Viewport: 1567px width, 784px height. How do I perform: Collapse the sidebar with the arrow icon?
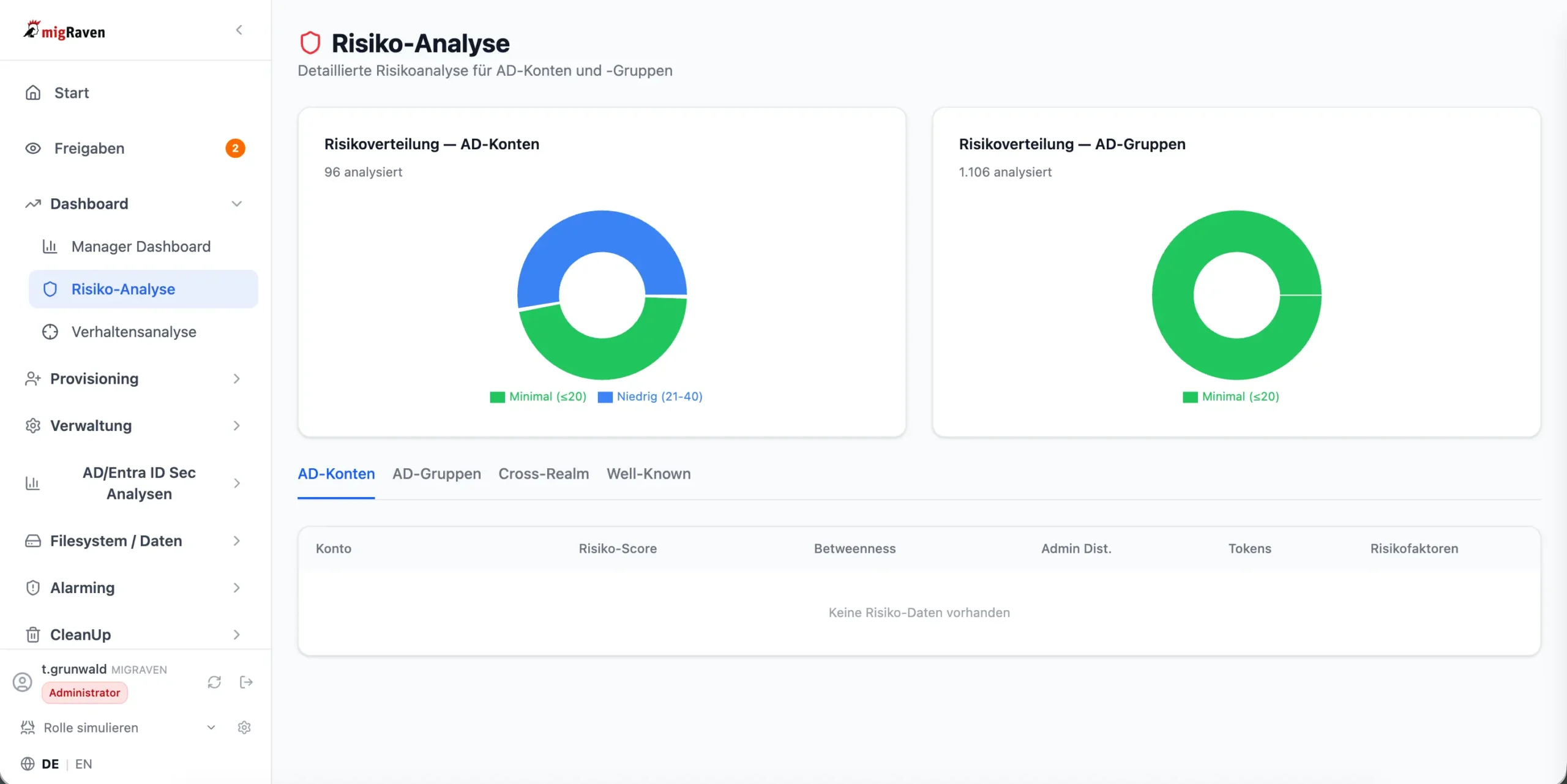(x=239, y=30)
